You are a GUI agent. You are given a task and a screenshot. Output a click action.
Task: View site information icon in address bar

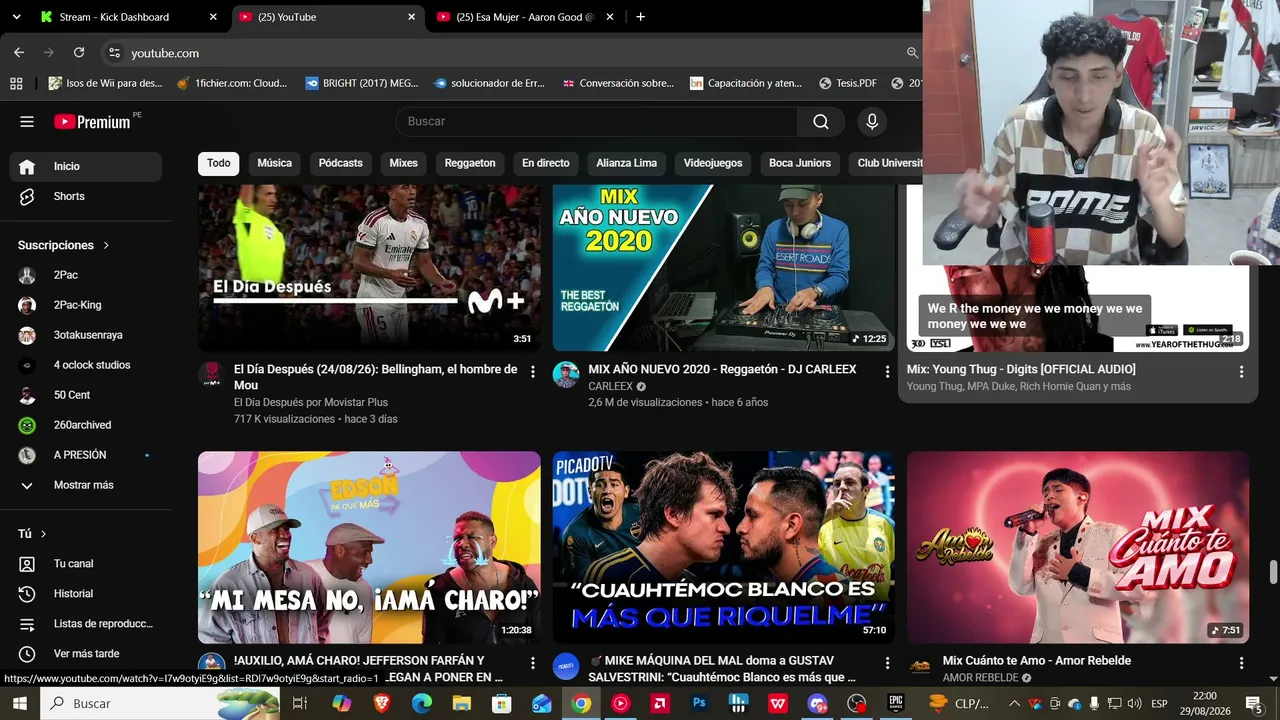point(114,53)
